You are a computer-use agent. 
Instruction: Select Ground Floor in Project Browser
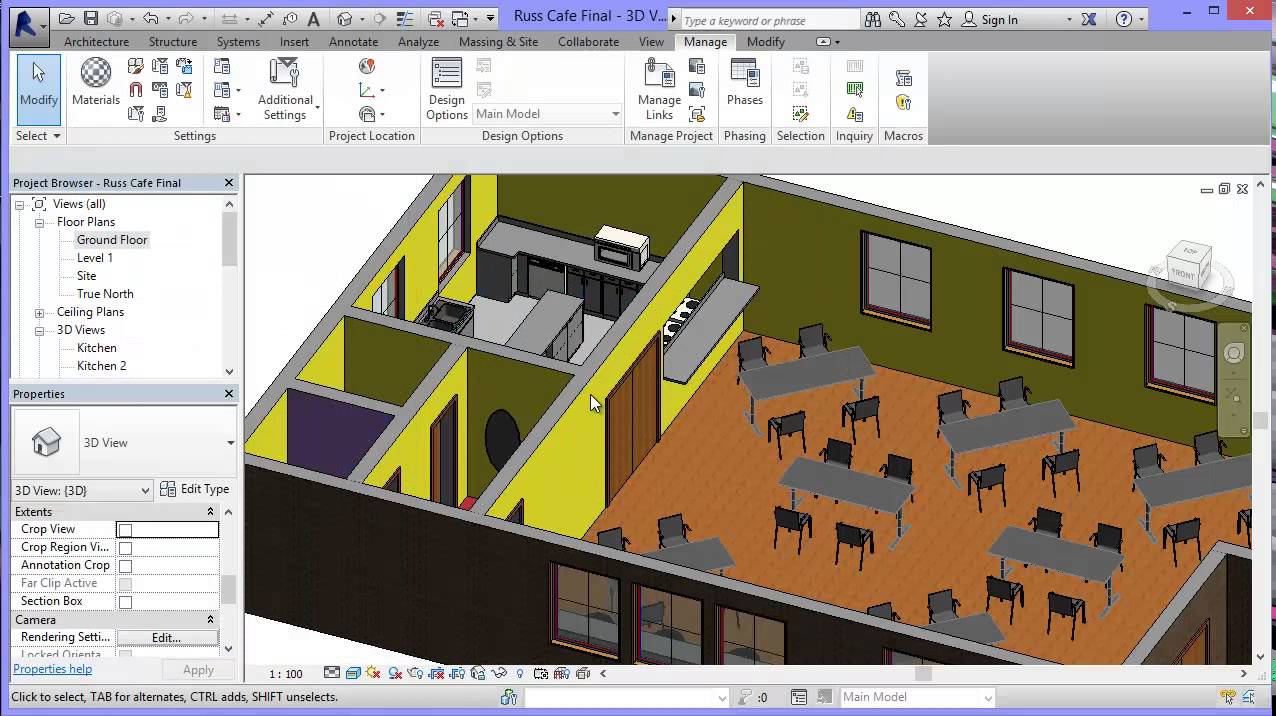click(x=112, y=240)
